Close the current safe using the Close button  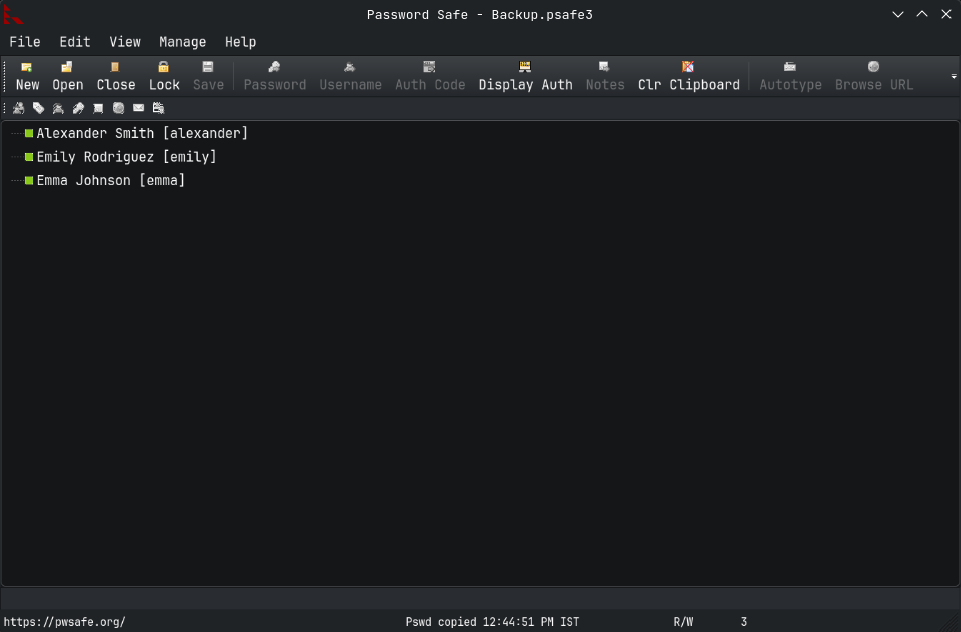(x=115, y=76)
